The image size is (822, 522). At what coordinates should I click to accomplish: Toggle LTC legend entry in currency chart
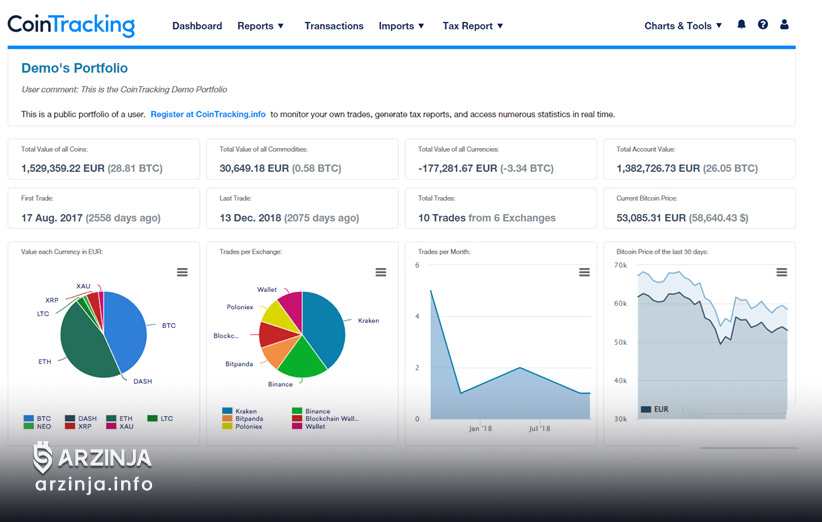[x=160, y=418]
